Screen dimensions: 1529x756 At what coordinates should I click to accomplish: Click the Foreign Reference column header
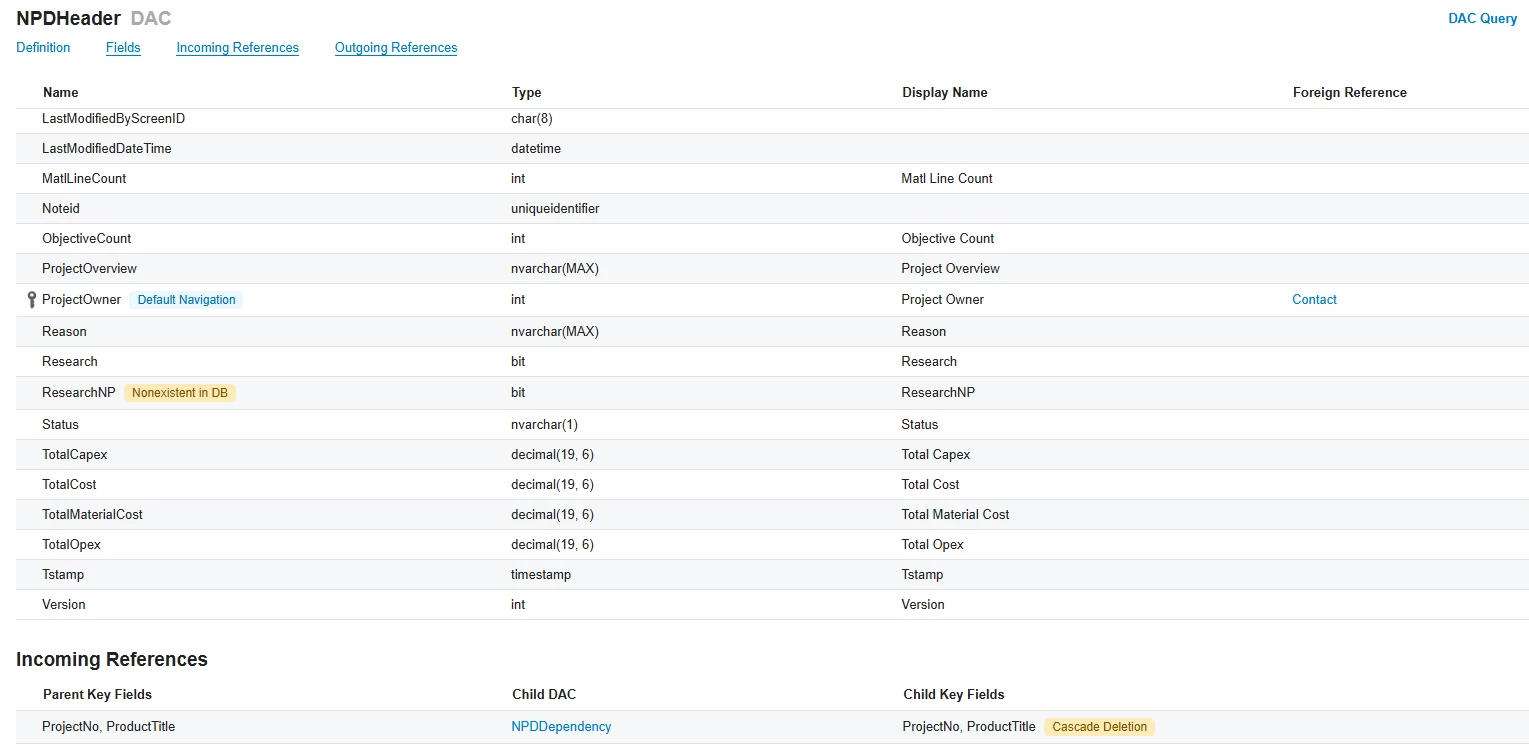1349,92
